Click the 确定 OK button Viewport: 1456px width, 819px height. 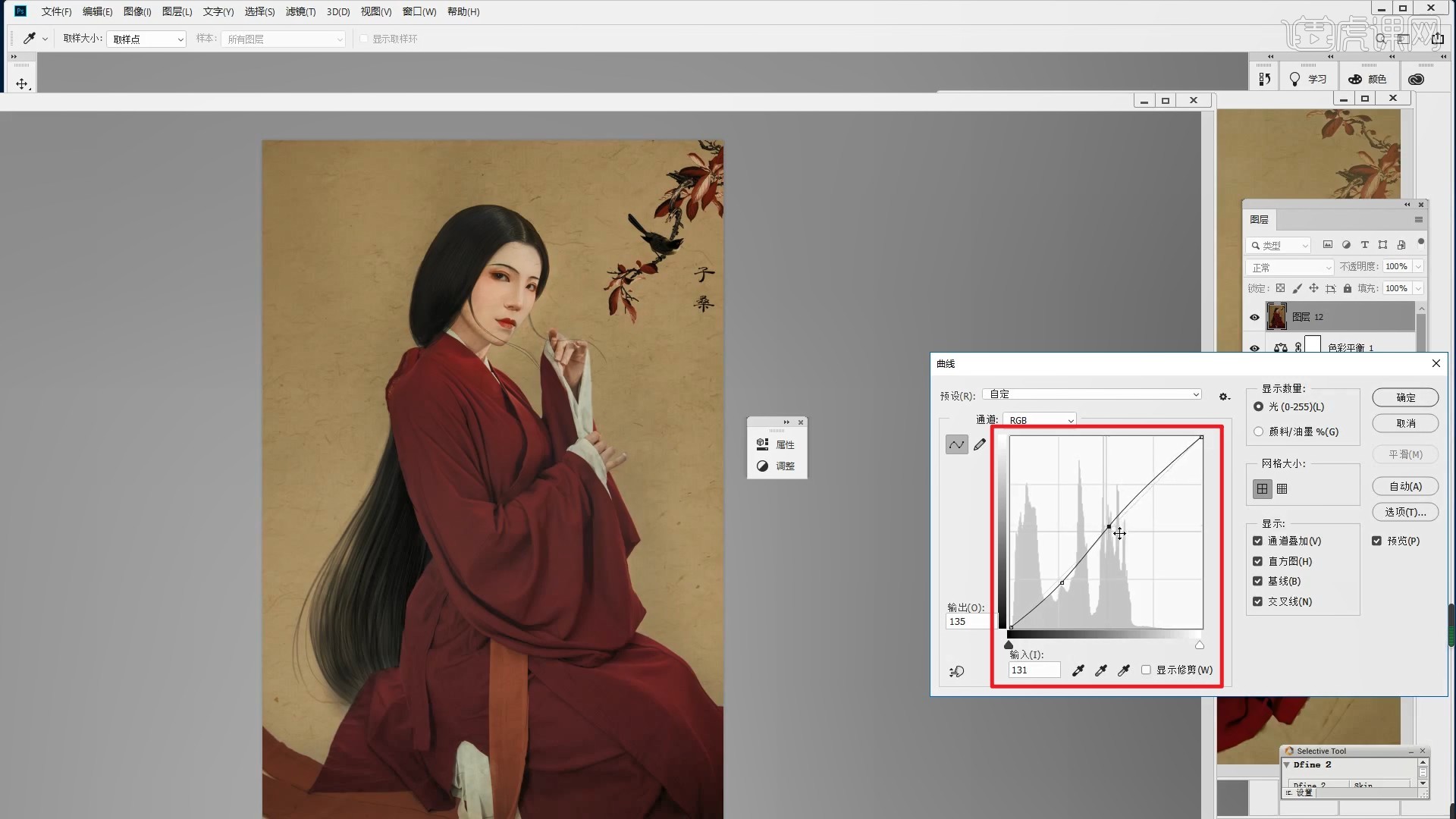pos(1405,398)
